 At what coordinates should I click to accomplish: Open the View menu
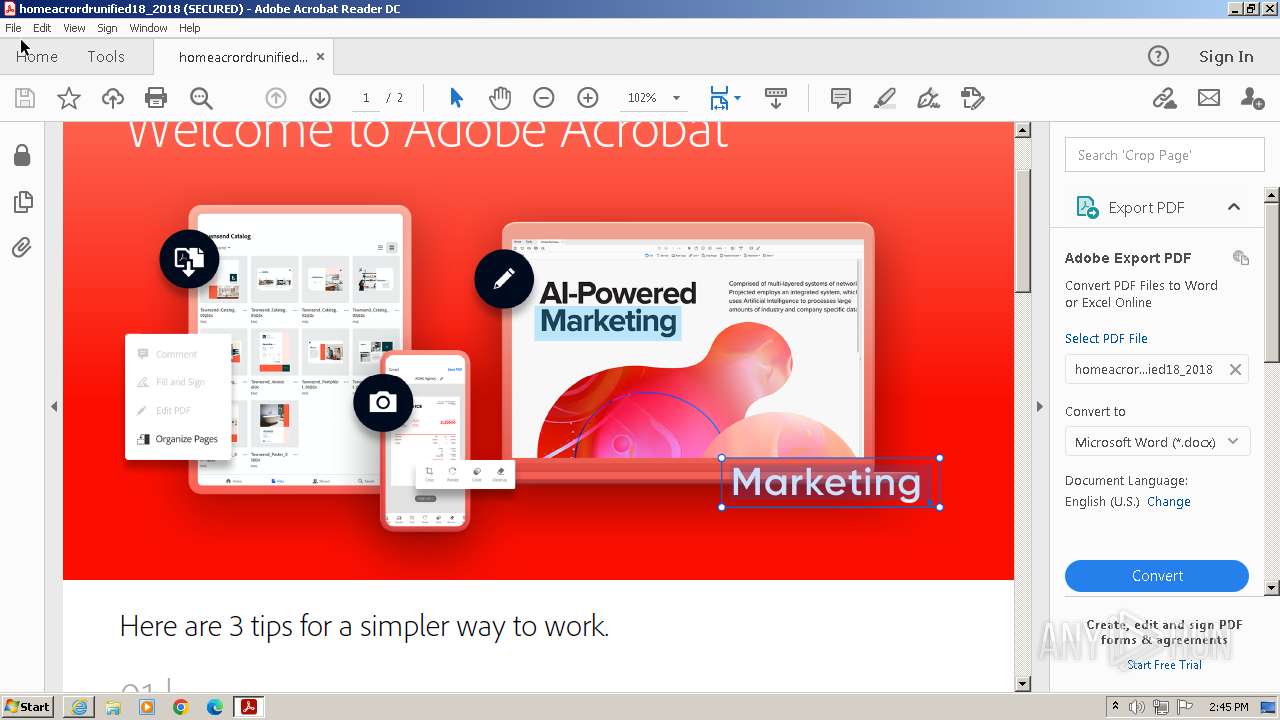point(74,28)
